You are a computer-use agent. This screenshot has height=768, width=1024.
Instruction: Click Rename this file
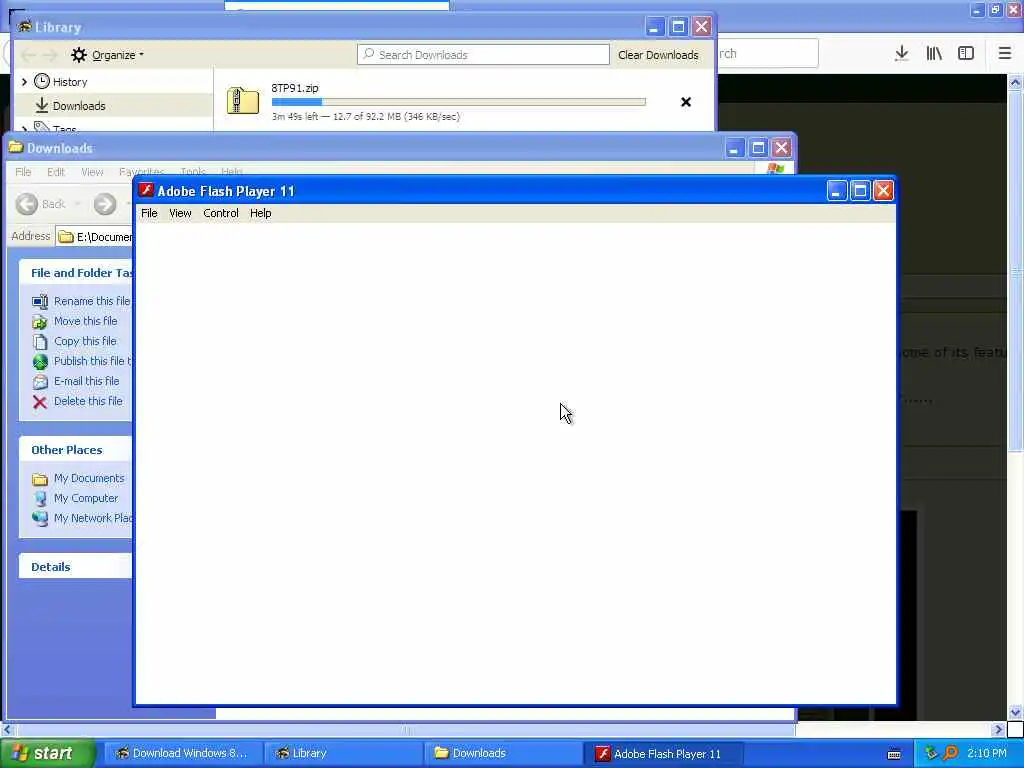92,301
